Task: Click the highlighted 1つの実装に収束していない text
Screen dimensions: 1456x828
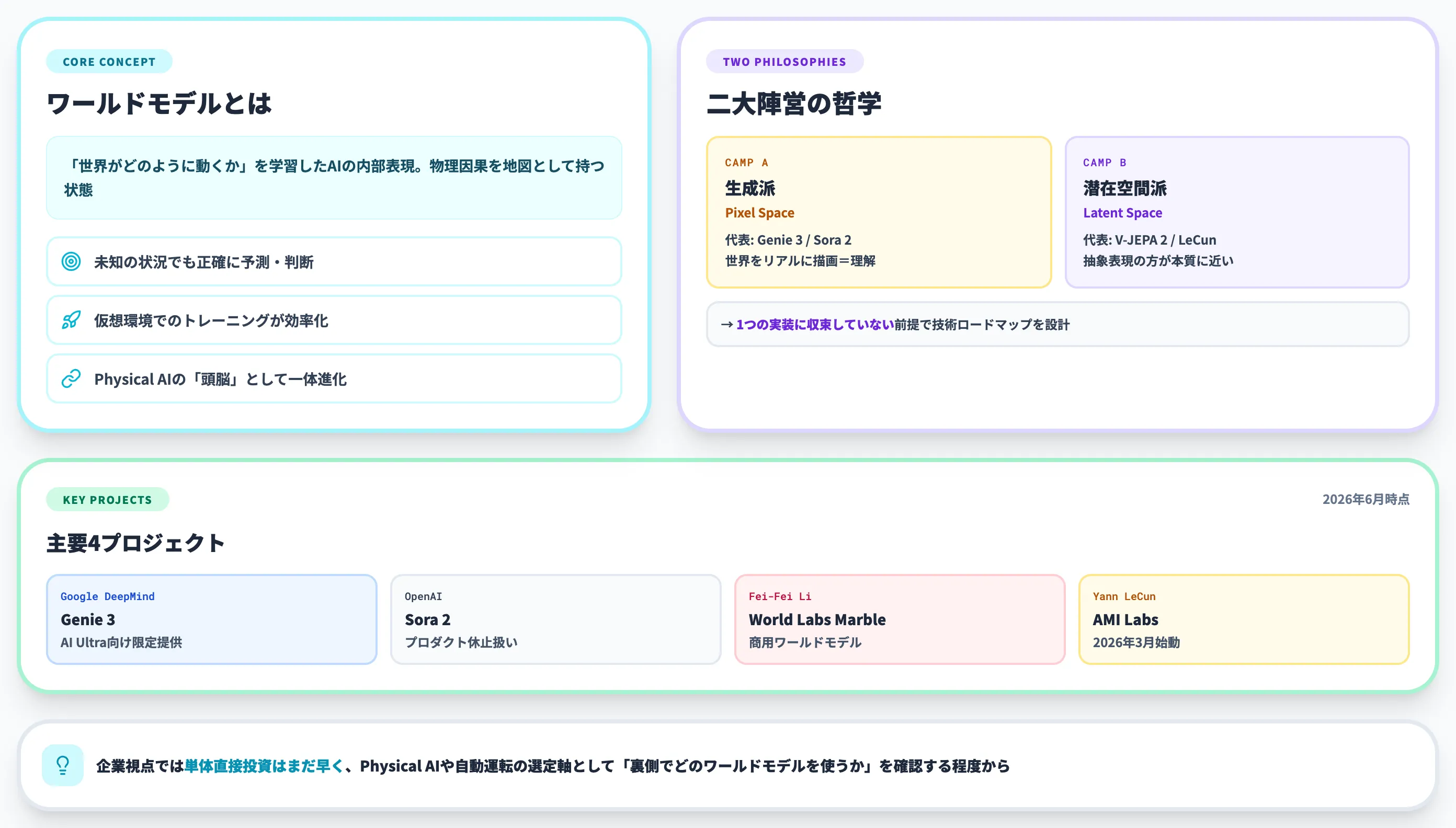Action: pos(815,325)
